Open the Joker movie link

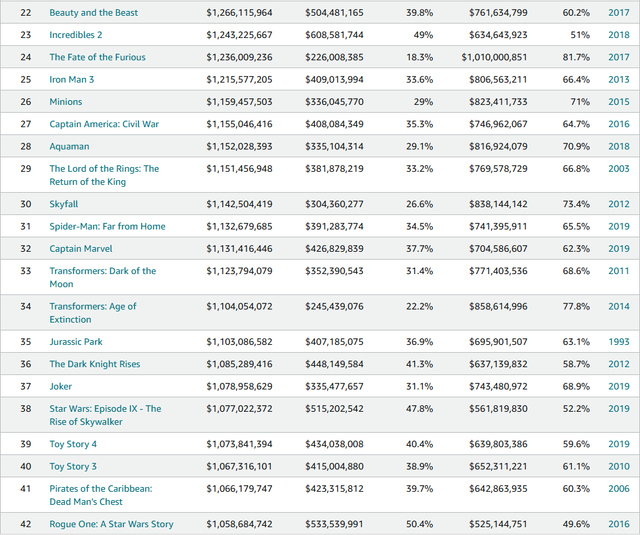[62, 386]
